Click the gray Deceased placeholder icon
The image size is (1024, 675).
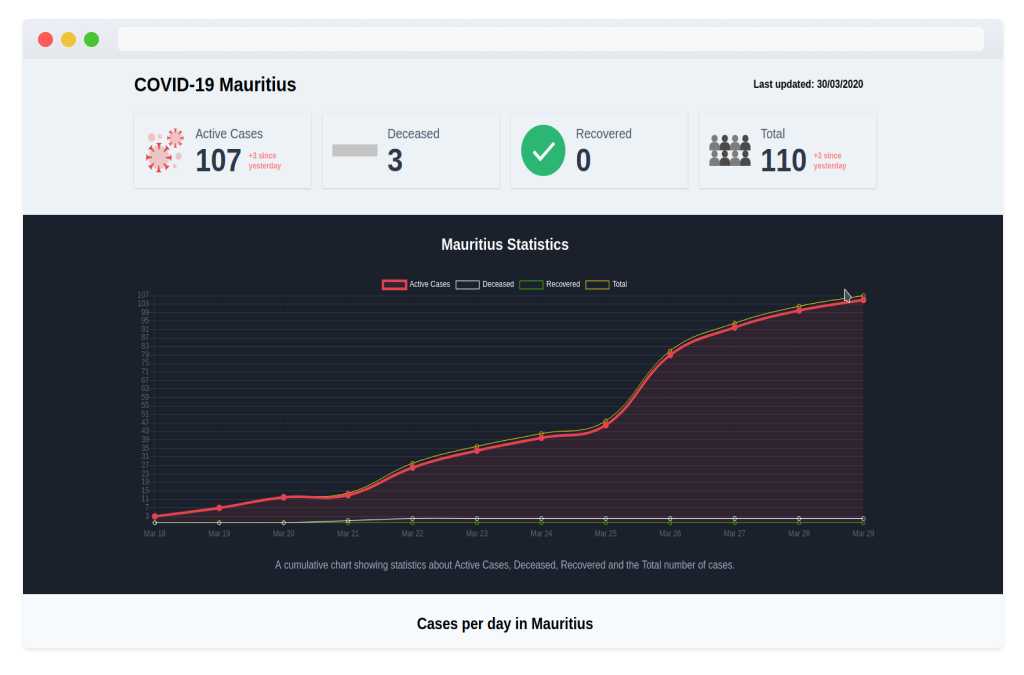coord(354,151)
